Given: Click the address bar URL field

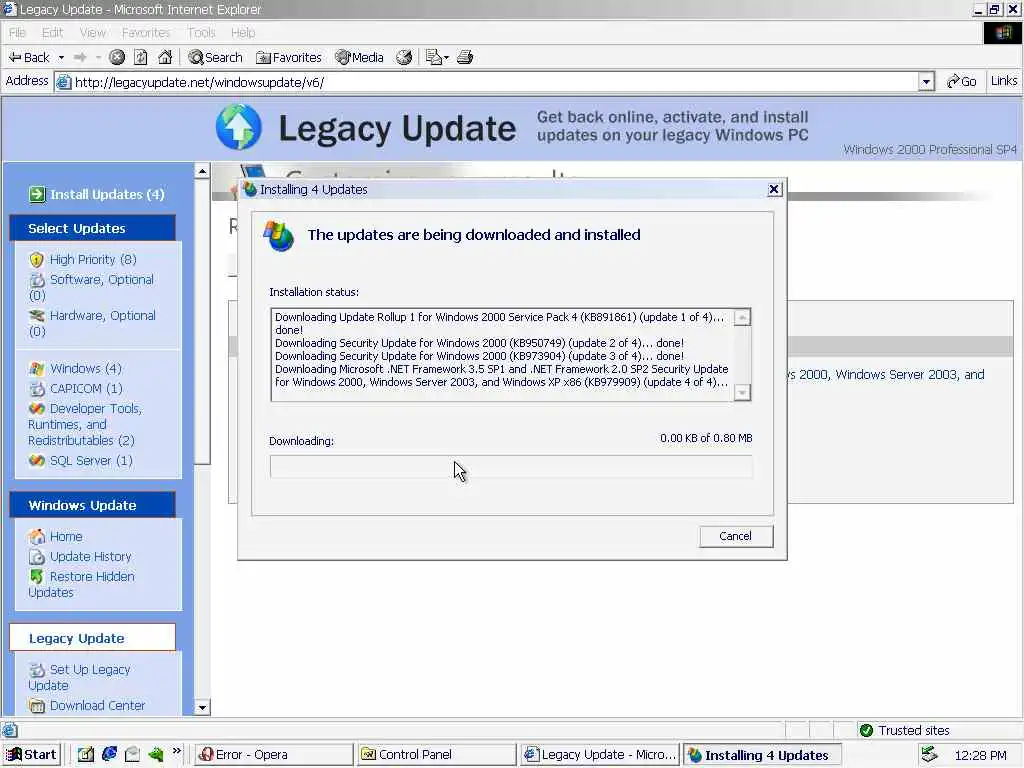Looking at the screenshot, I should (487, 82).
